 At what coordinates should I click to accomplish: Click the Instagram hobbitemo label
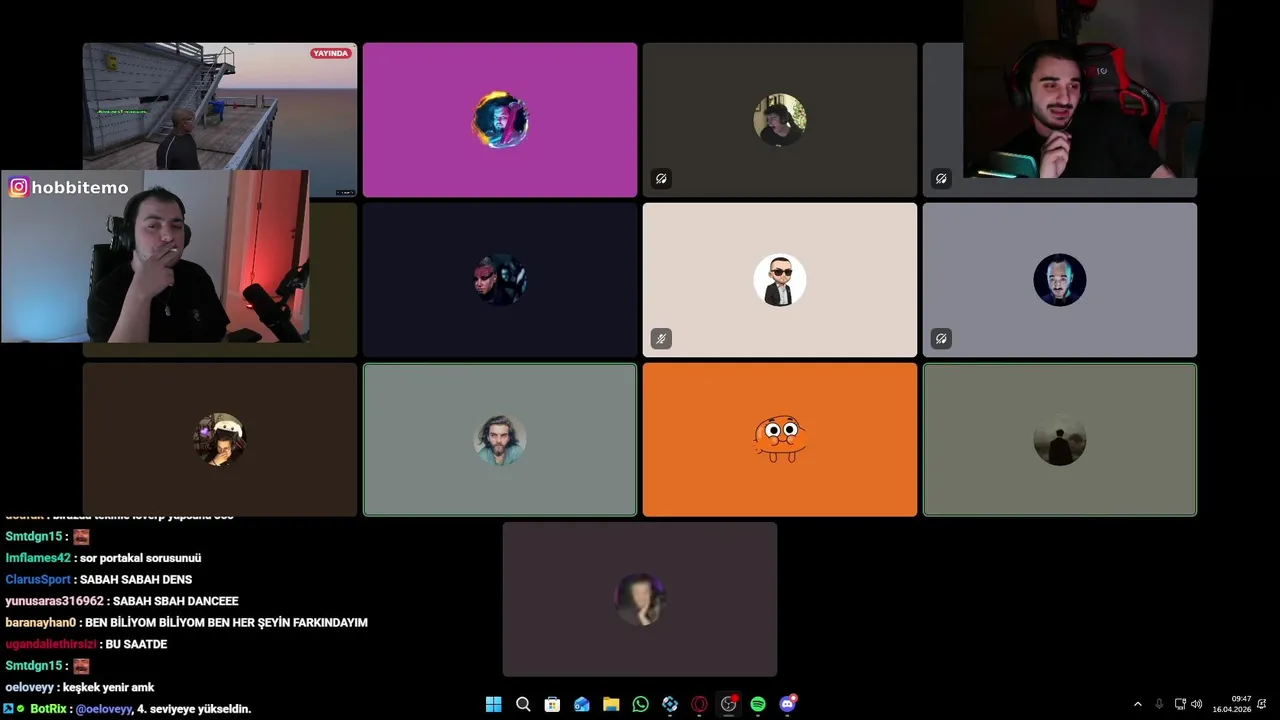click(70, 187)
